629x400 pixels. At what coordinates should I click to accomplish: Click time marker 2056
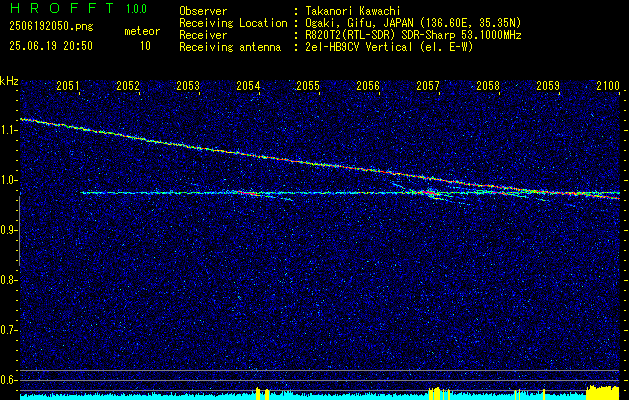pyautogui.click(x=368, y=85)
